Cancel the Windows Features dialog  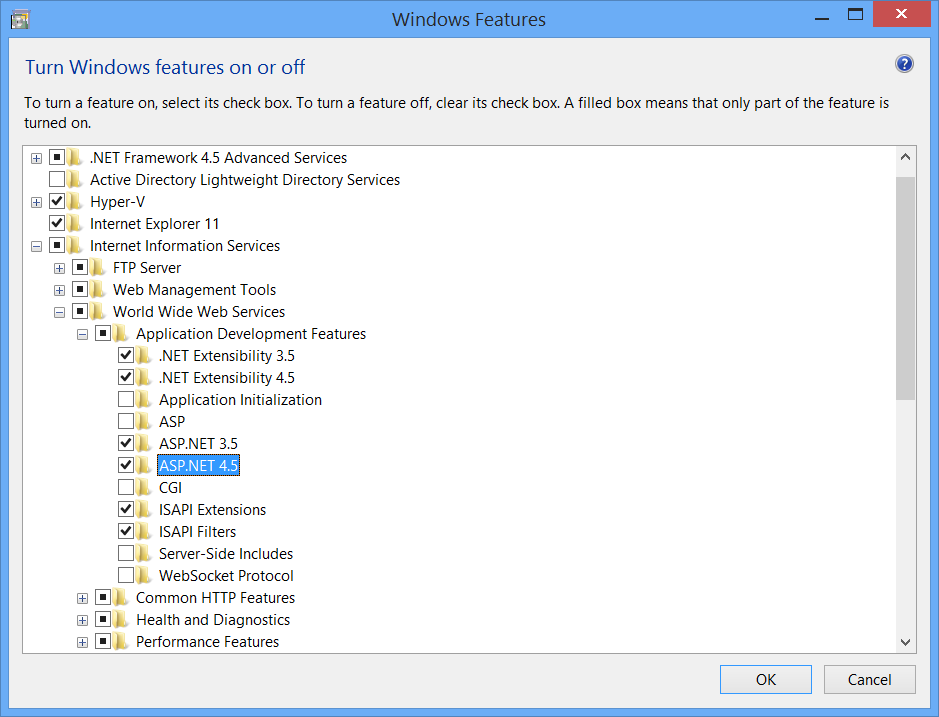tap(870, 679)
